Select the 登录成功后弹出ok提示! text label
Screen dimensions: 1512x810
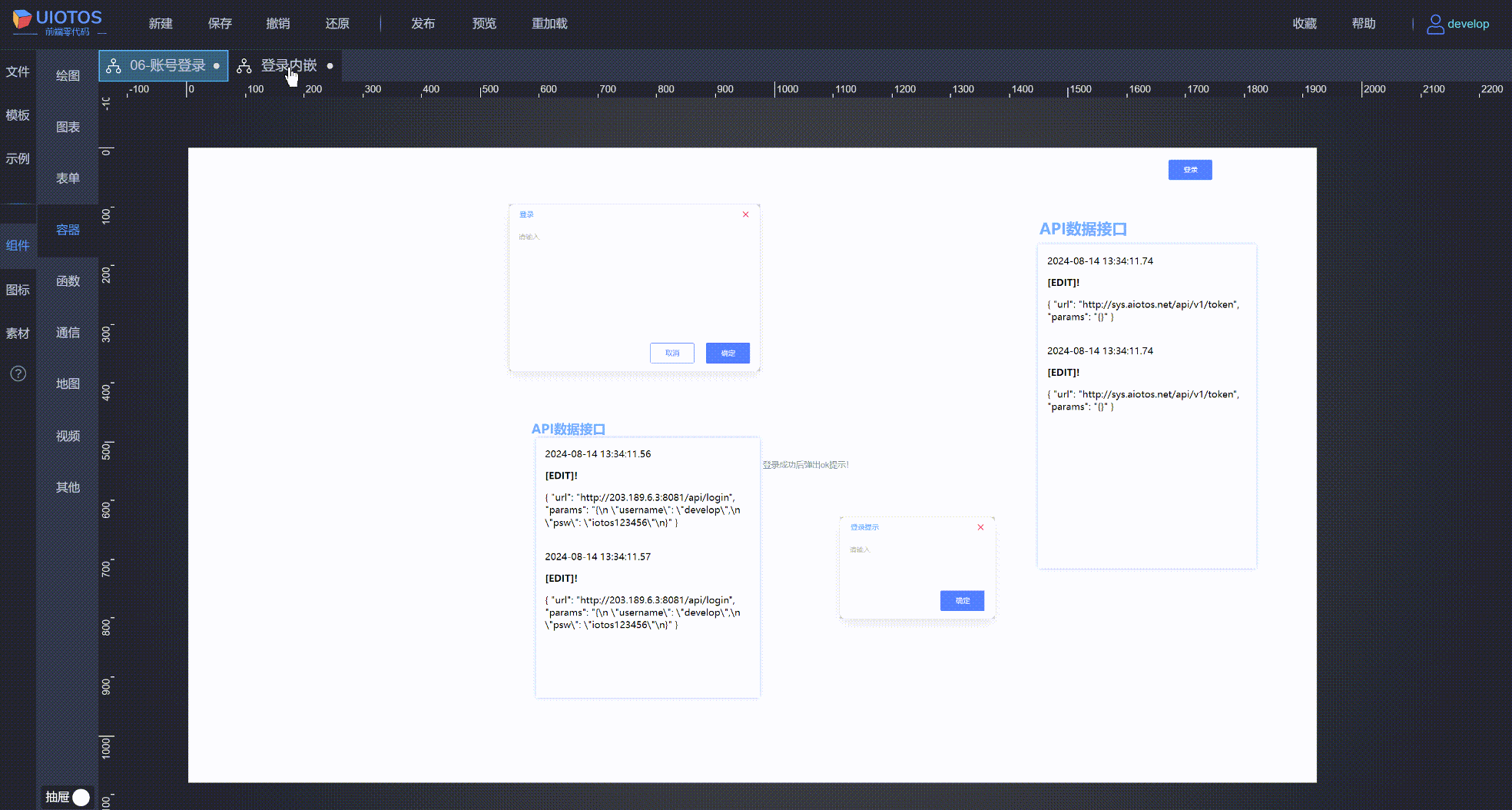coord(806,465)
